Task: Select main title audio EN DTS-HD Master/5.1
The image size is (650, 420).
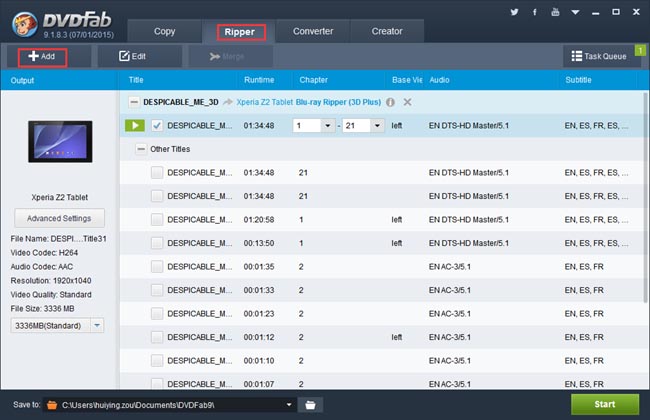Action: pos(469,126)
